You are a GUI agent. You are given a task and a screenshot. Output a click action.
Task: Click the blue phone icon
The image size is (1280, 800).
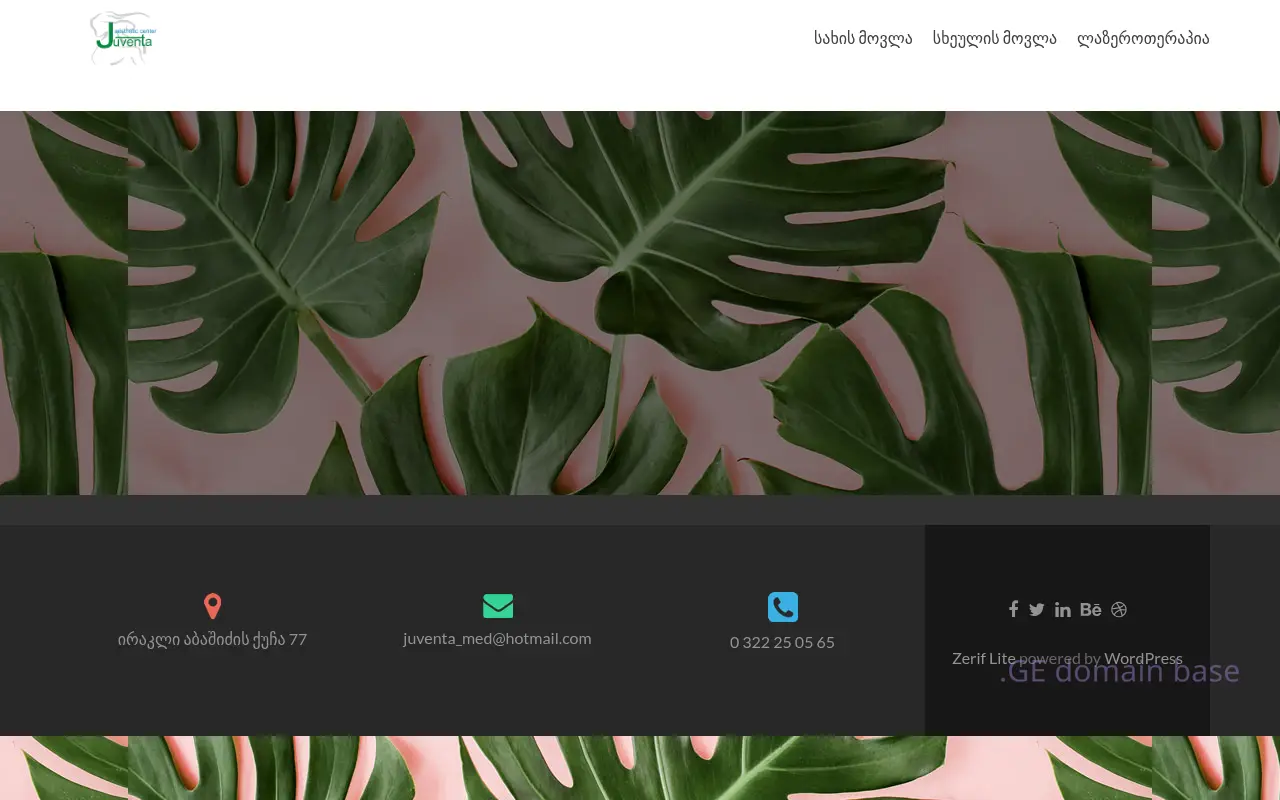click(x=782, y=607)
